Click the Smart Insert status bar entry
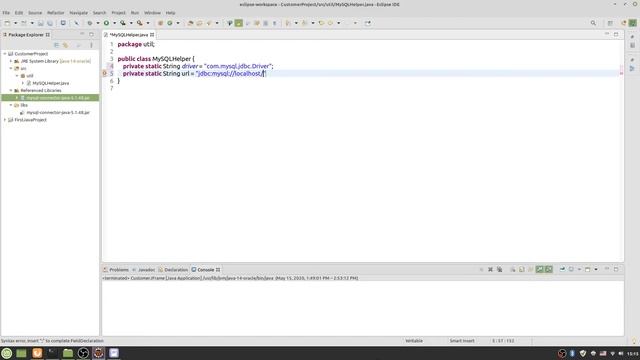The image size is (640, 360). pyautogui.click(x=462, y=340)
